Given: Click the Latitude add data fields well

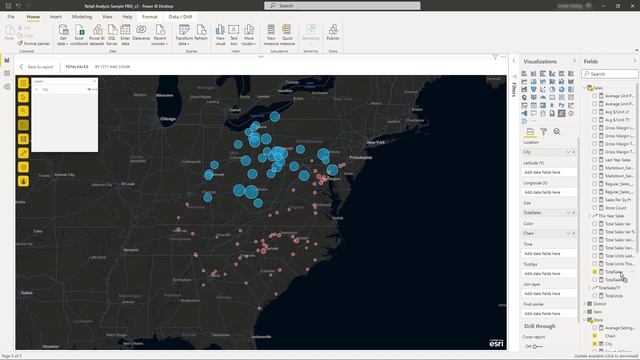Looking at the screenshot, I should pyautogui.click(x=549, y=172).
